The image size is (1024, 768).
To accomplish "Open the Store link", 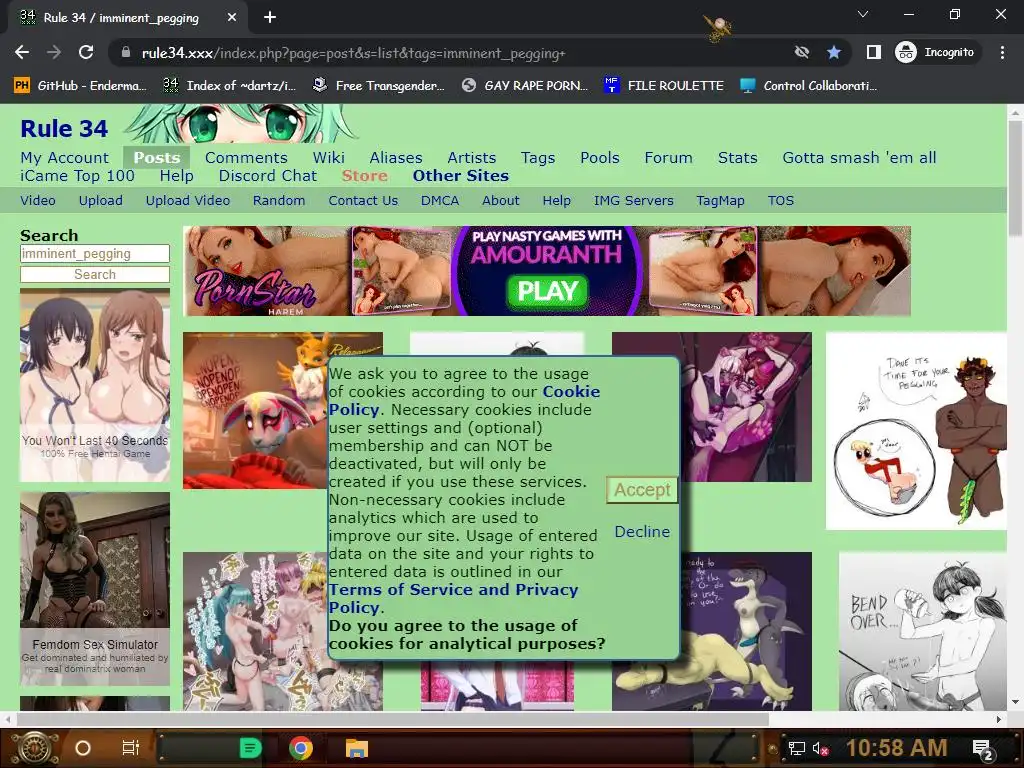I will (364, 176).
